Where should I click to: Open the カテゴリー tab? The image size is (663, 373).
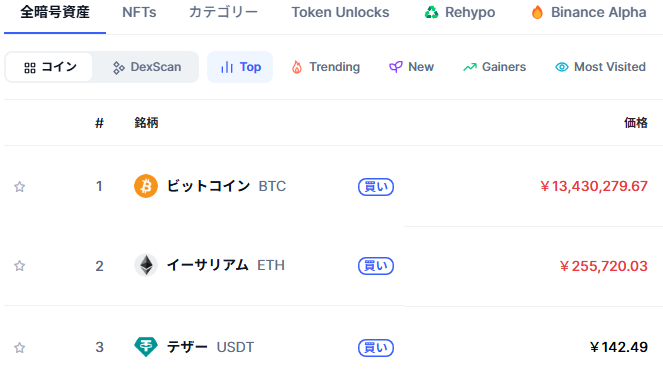[x=223, y=12]
